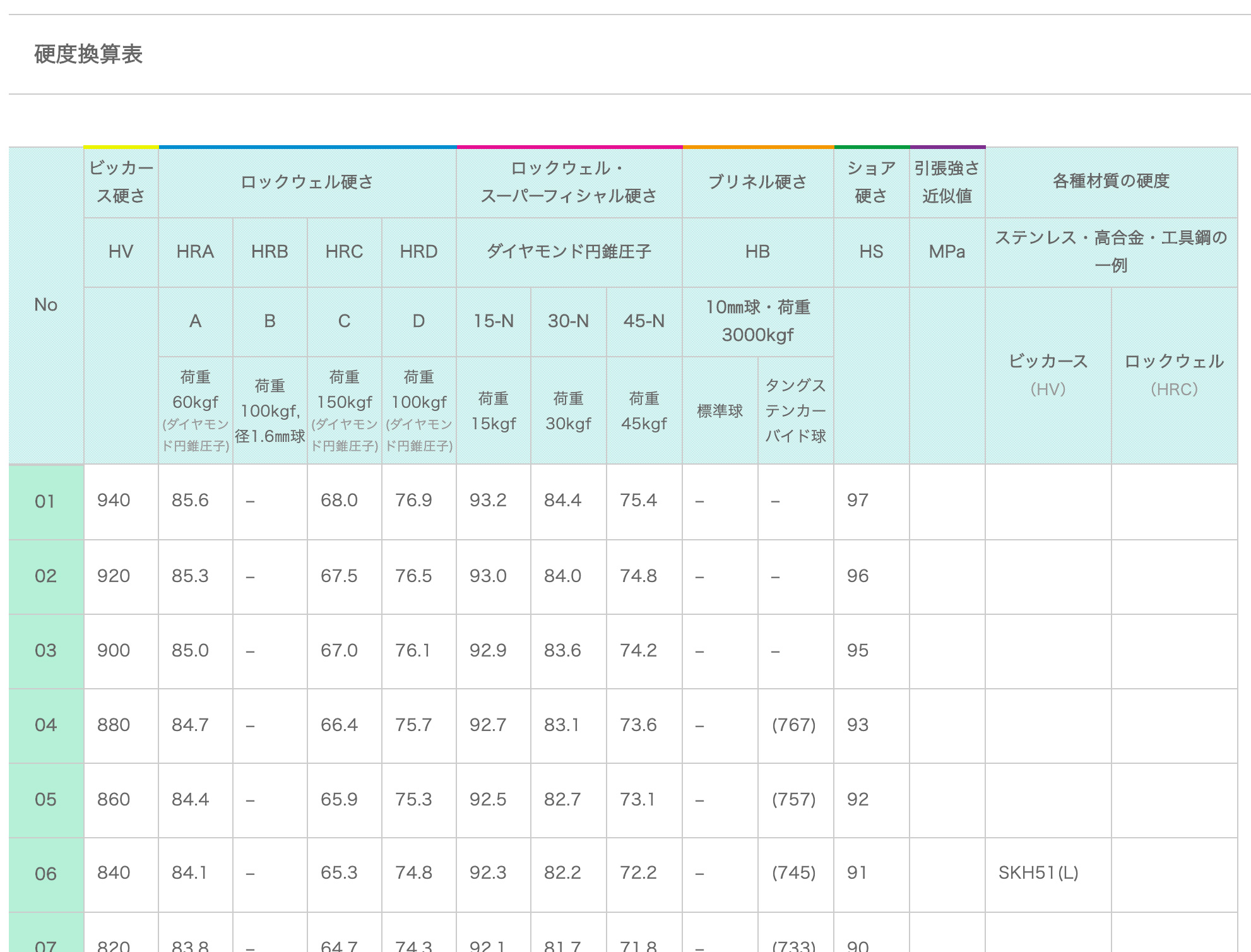The height and width of the screenshot is (952, 1251).
Task: Click the 標準球 header cell
Action: click(720, 411)
